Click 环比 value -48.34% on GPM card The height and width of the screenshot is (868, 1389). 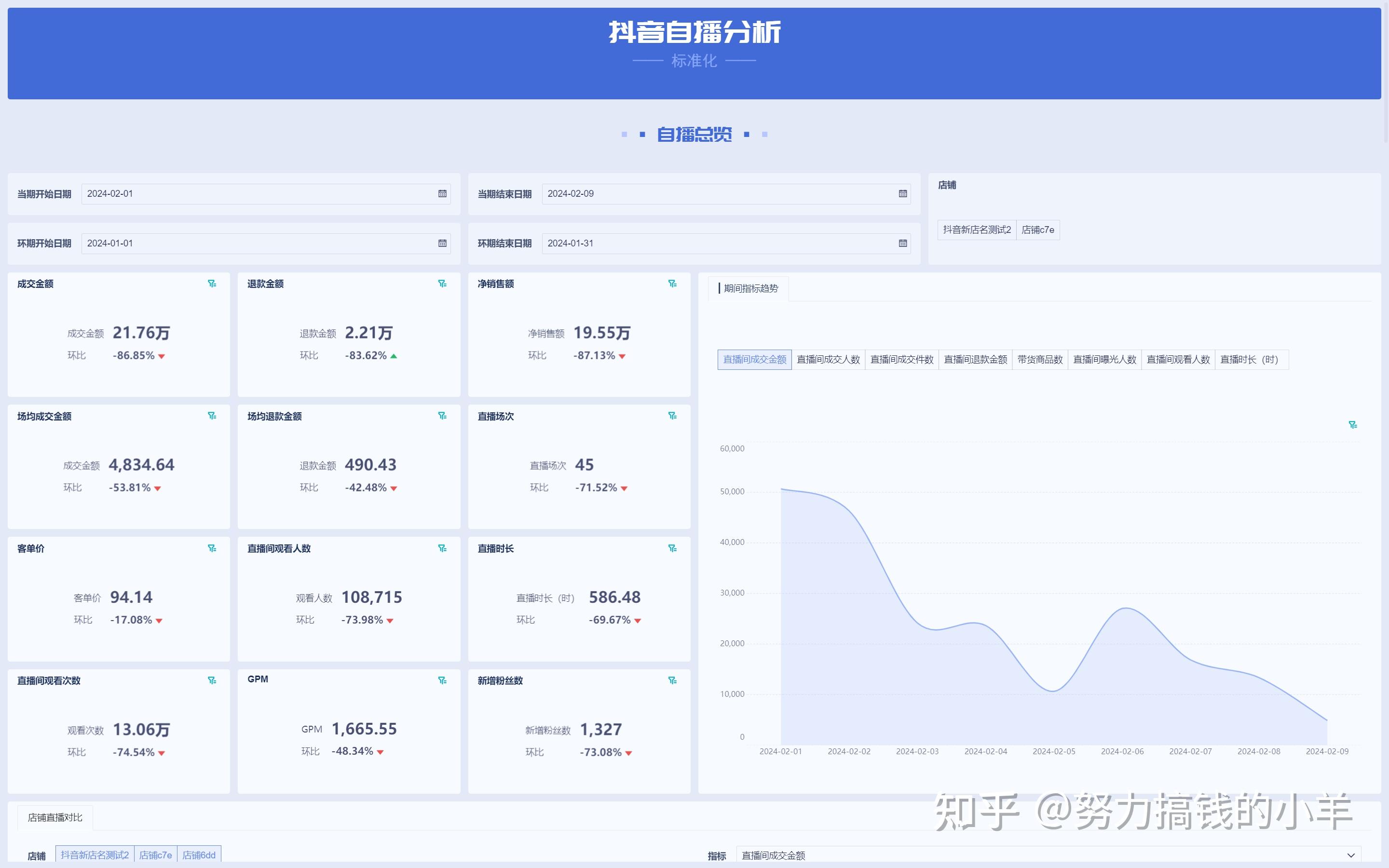tap(353, 751)
